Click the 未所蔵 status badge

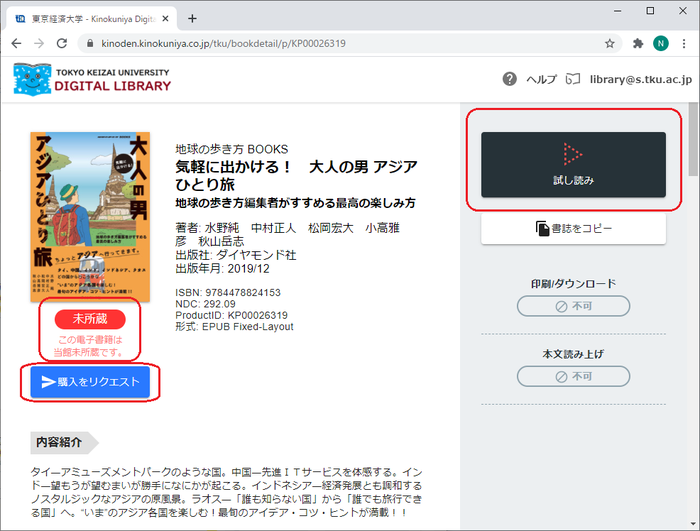coord(90,319)
